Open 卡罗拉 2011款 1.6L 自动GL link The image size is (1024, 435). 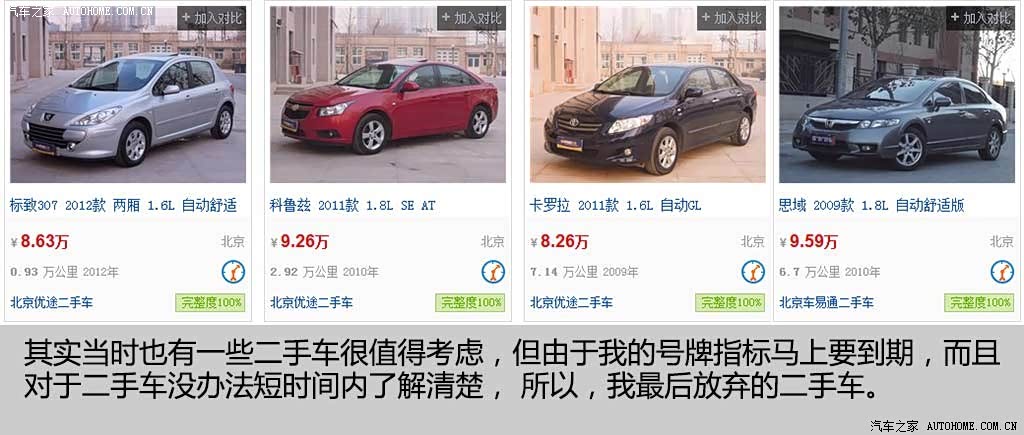pos(615,206)
